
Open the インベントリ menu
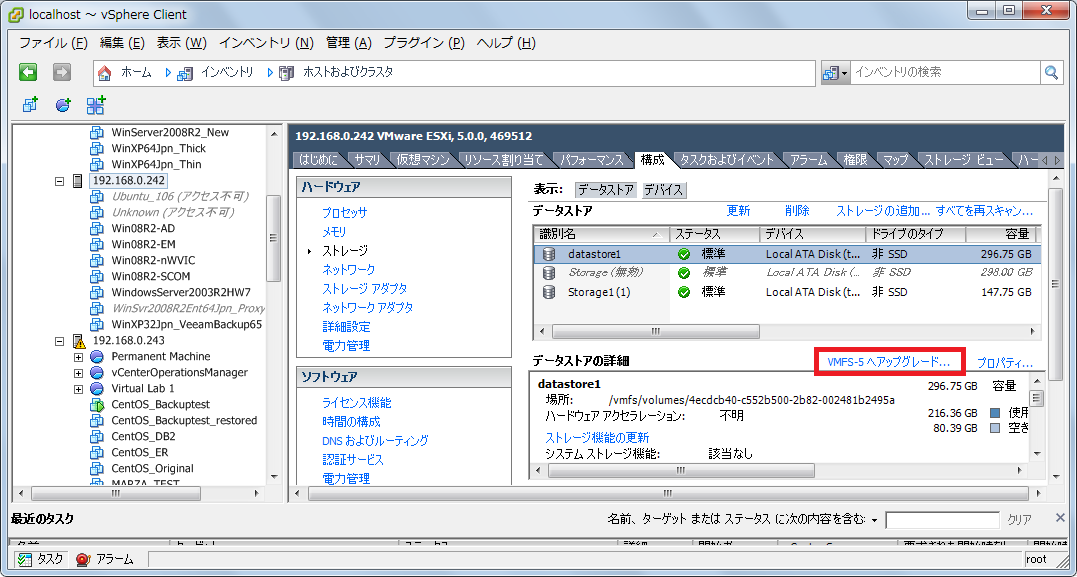coord(267,43)
